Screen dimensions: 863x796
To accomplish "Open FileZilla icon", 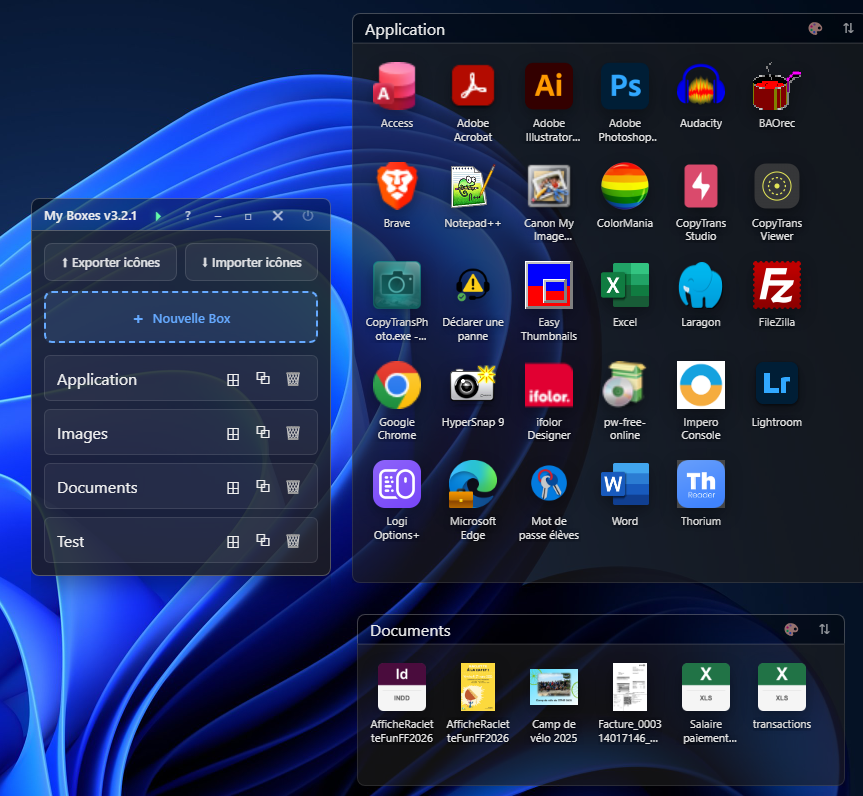I will (x=777, y=285).
